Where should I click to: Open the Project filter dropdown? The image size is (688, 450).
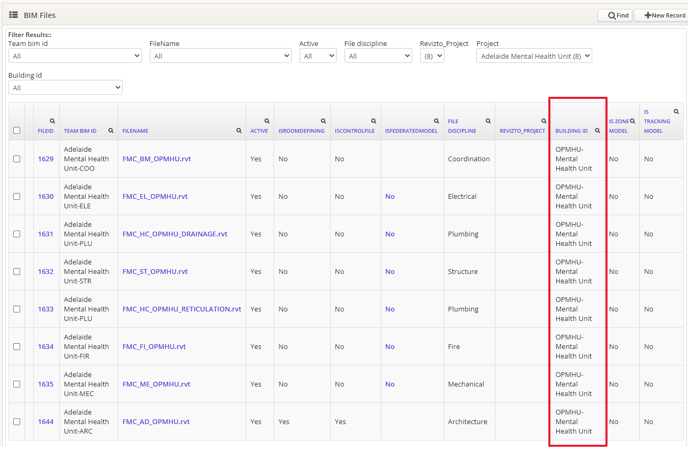tap(534, 56)
